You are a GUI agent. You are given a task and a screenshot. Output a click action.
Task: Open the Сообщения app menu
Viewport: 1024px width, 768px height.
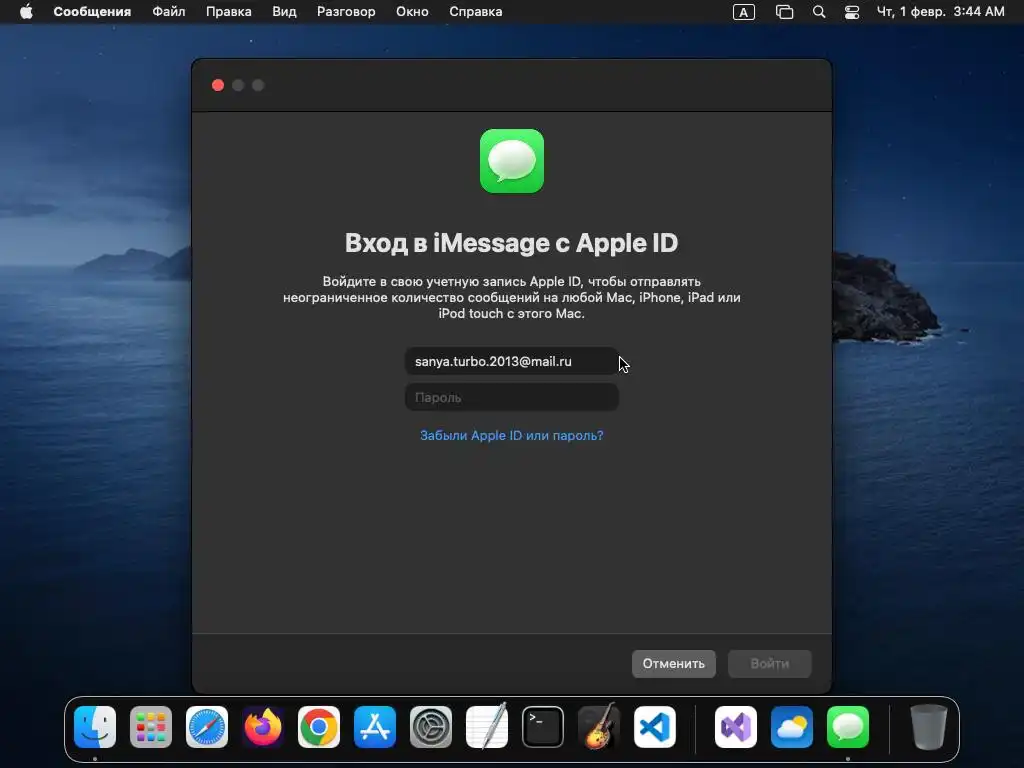[x=92, y=12]
